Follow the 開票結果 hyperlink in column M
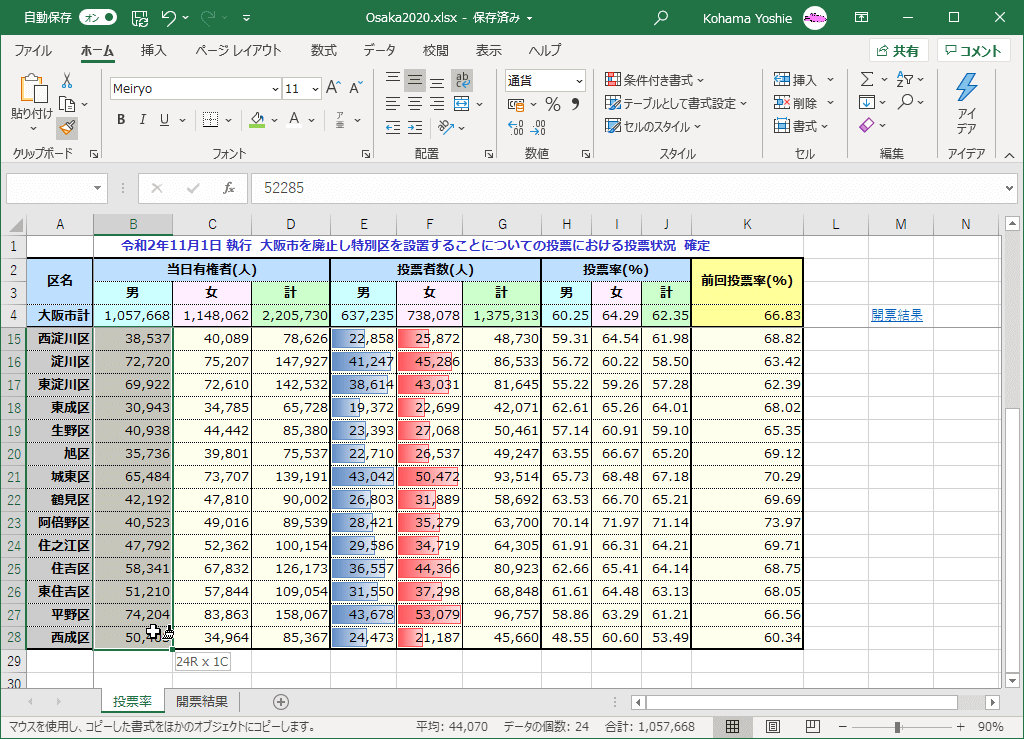This screenshot has height=739, width=1024. pos(896,315)
